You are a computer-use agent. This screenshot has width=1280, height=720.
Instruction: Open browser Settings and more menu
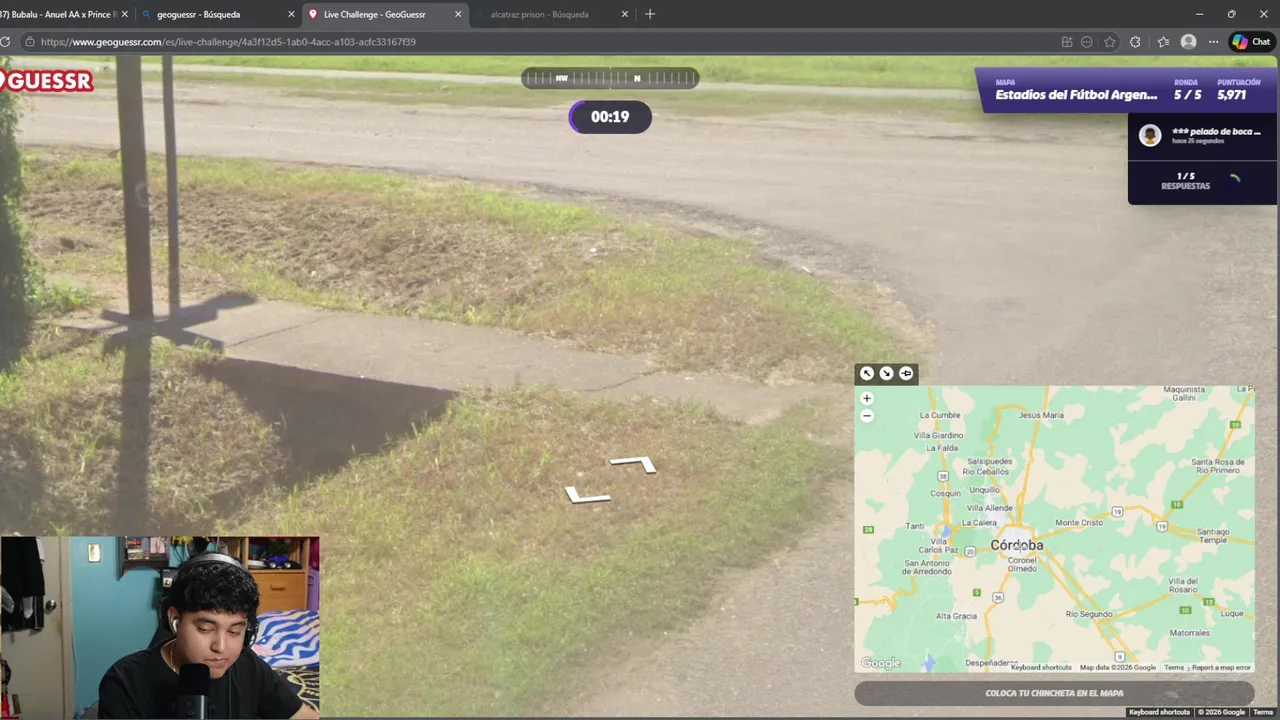click(1213, 42)
